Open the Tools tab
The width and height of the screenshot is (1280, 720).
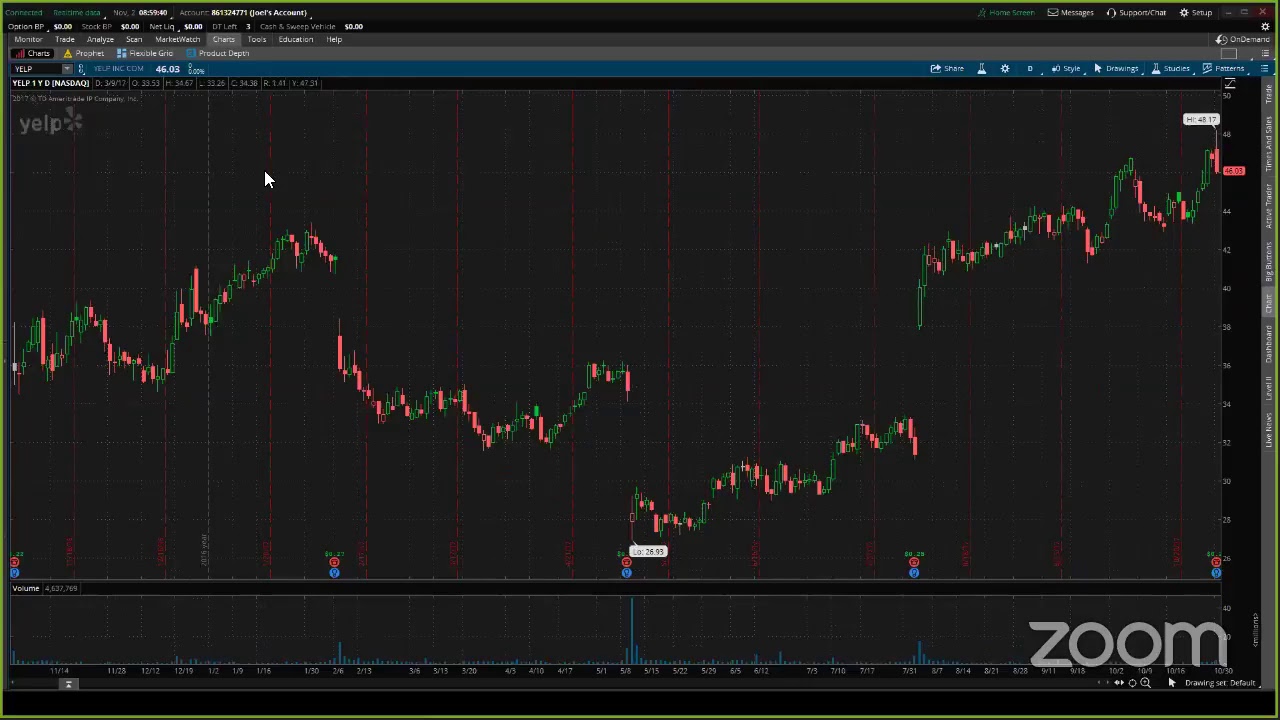click(256, 40)
